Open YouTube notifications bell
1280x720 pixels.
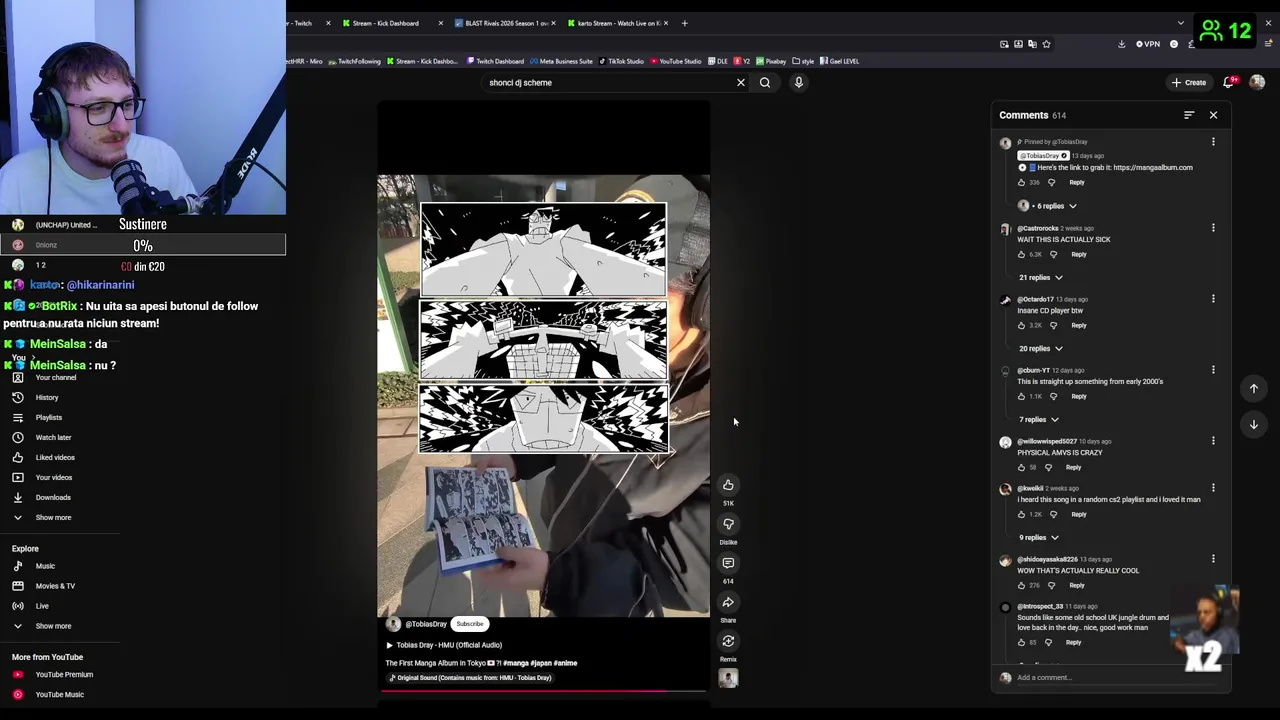tap(1229, 82)
